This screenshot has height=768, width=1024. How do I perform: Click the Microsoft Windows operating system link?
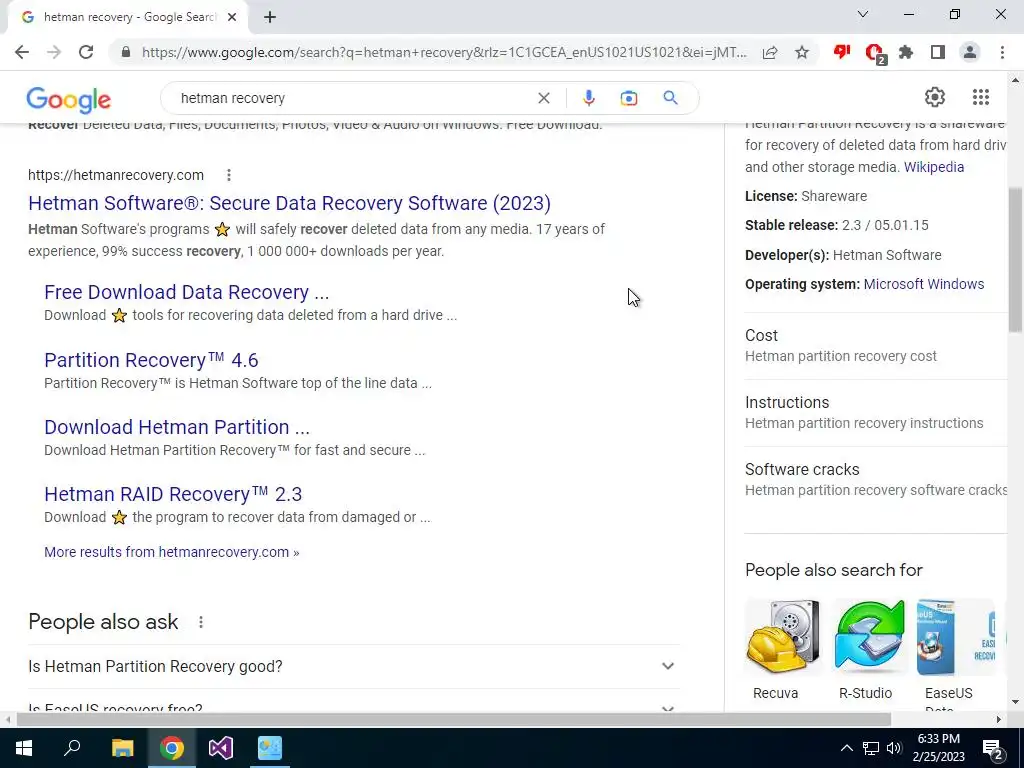tap(924, 284)
